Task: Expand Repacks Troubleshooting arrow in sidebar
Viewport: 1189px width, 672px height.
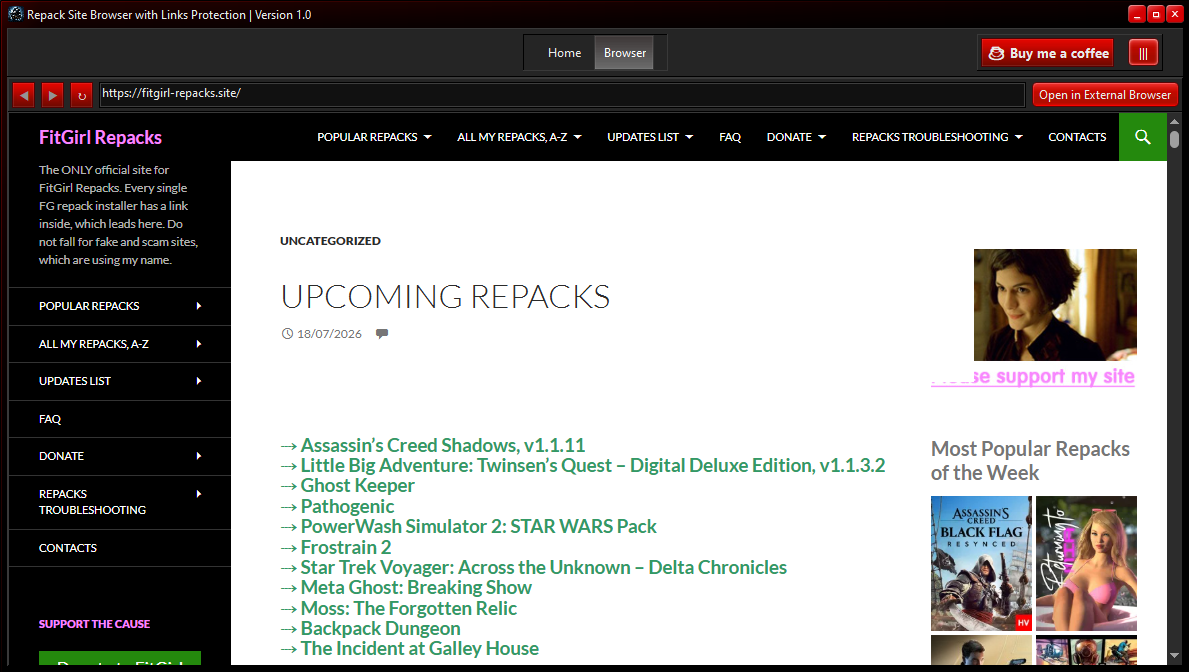Action: point(199,494)
